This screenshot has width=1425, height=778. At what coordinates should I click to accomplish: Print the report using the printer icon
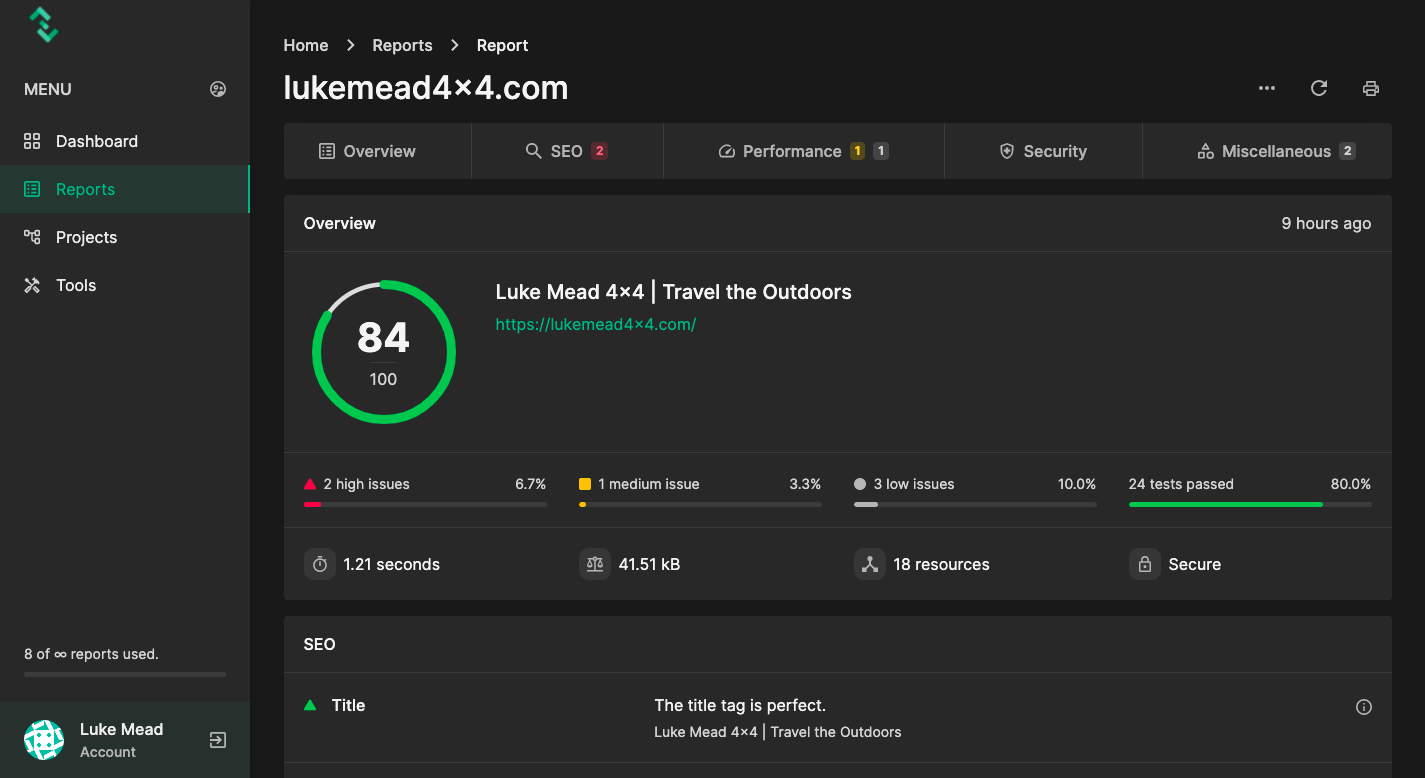point(1371,88)
